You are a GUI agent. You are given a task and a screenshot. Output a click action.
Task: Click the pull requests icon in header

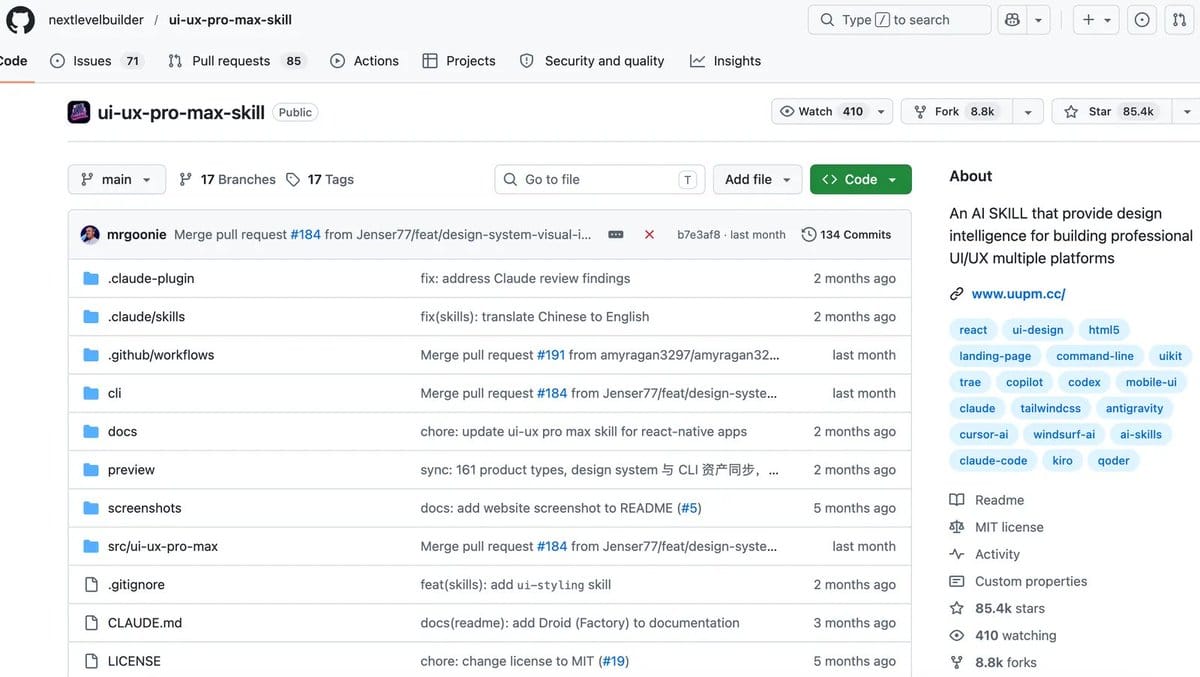(x=1179, y=20)
